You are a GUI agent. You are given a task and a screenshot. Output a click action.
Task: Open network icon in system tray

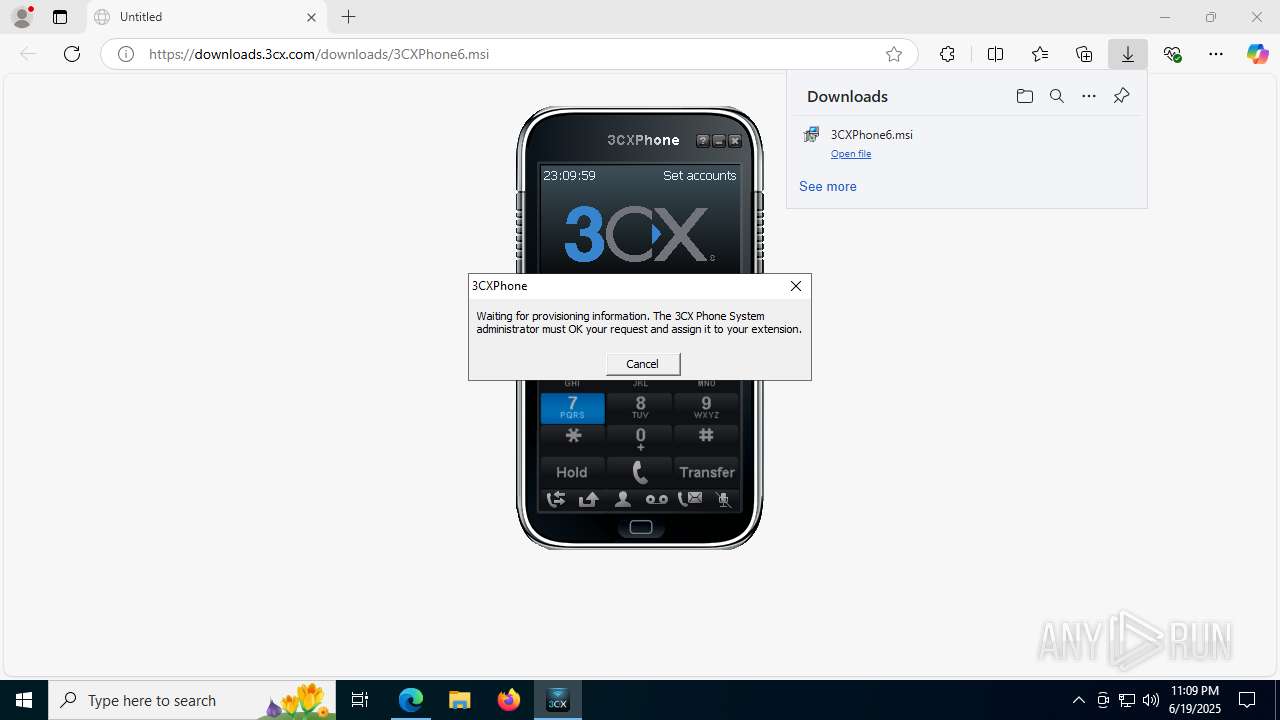(1127, 700)
